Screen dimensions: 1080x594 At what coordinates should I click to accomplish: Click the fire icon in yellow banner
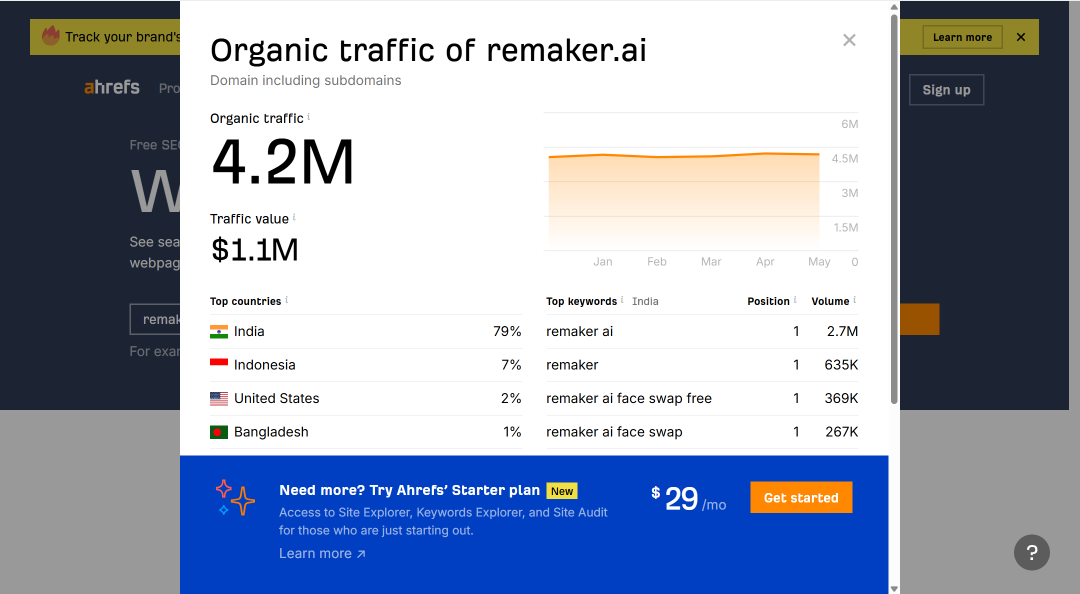pyautogui.click(x=51, y=36)
